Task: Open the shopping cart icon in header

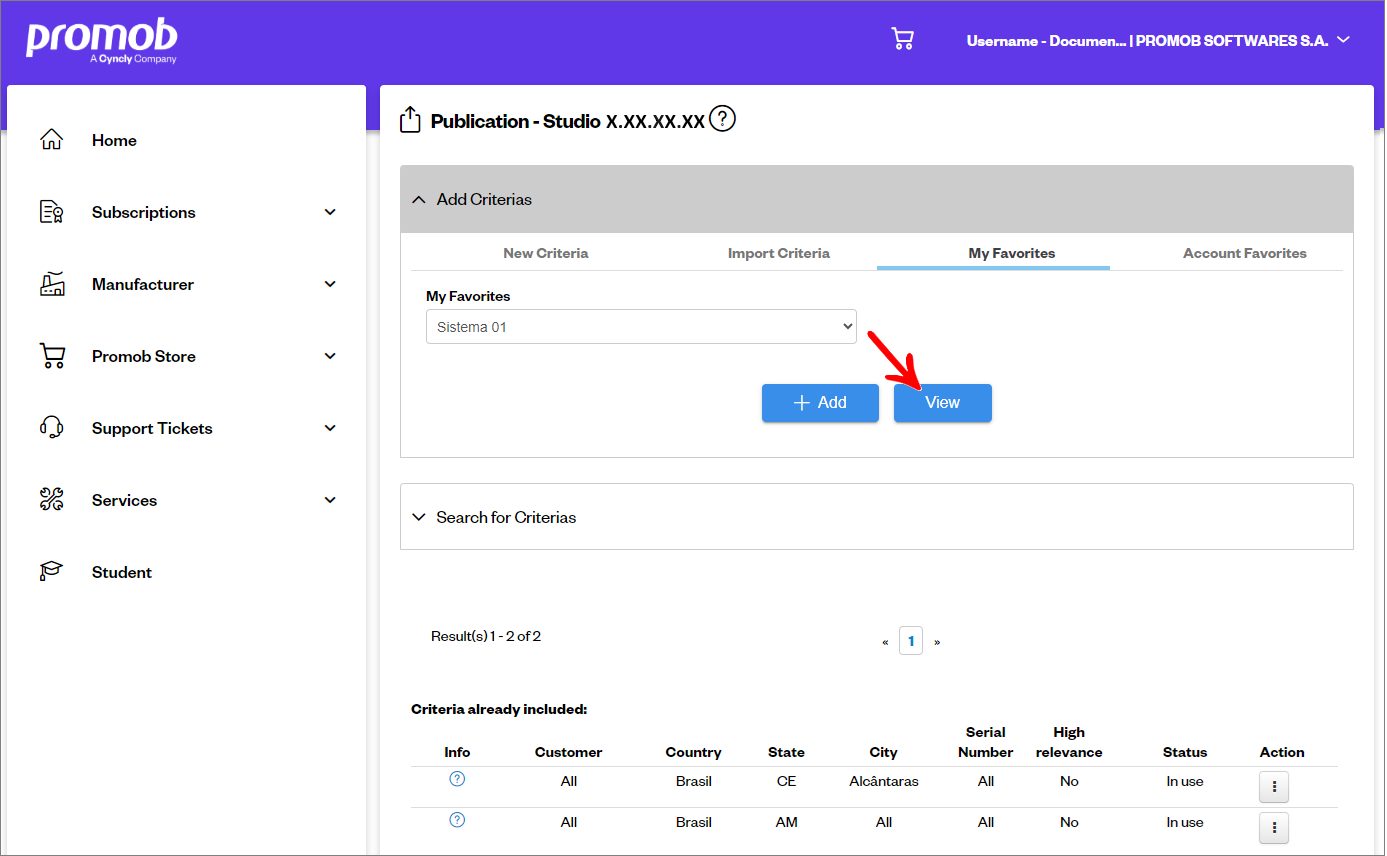Action: pos(902,40)
